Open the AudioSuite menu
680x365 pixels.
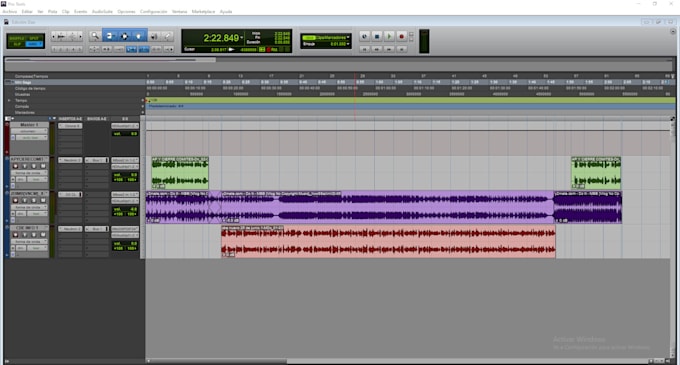102,12
